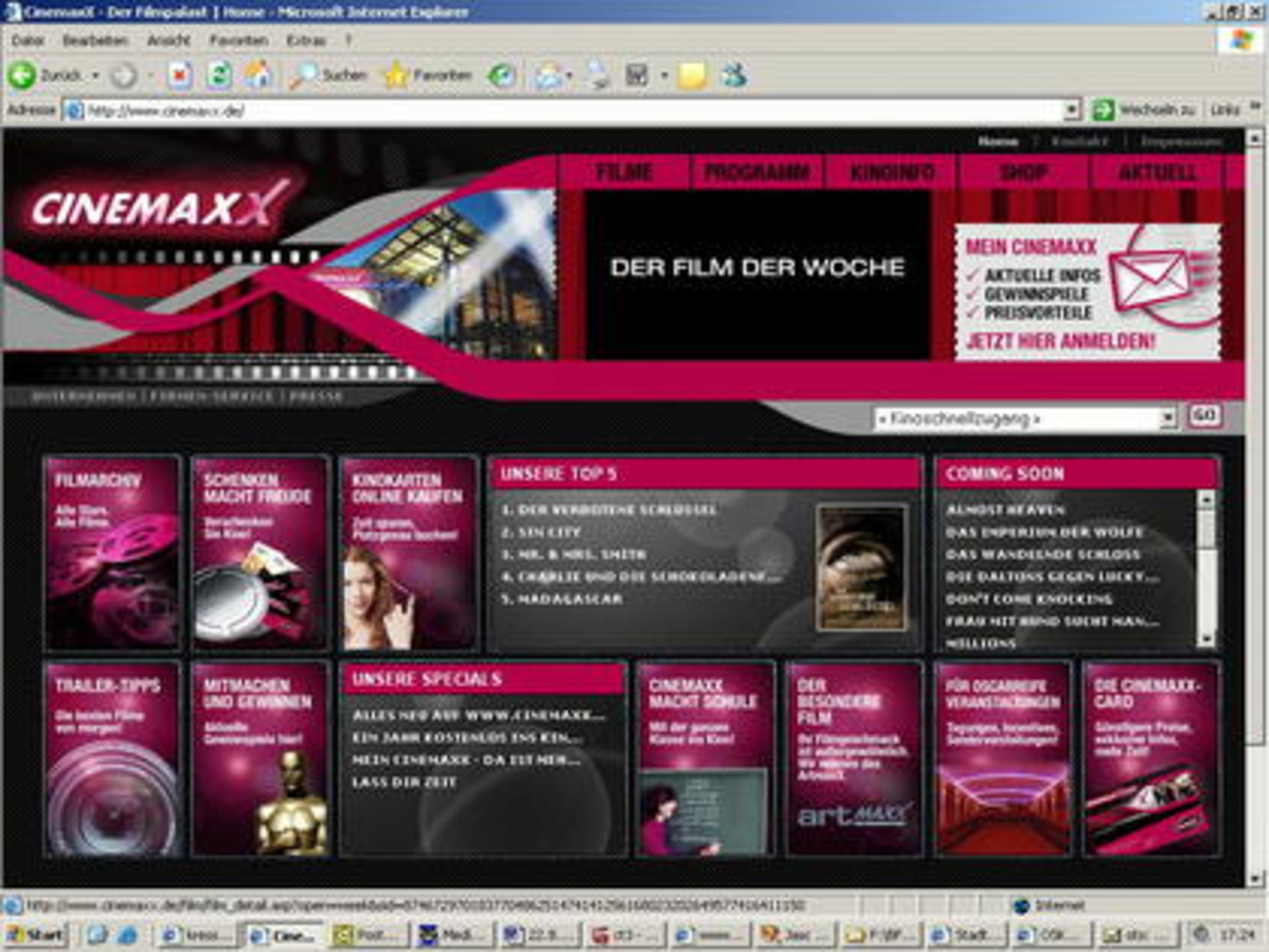1269x952 pixels.
Task: Open the Trailer-Tipps tile
Action: [112, 759]
